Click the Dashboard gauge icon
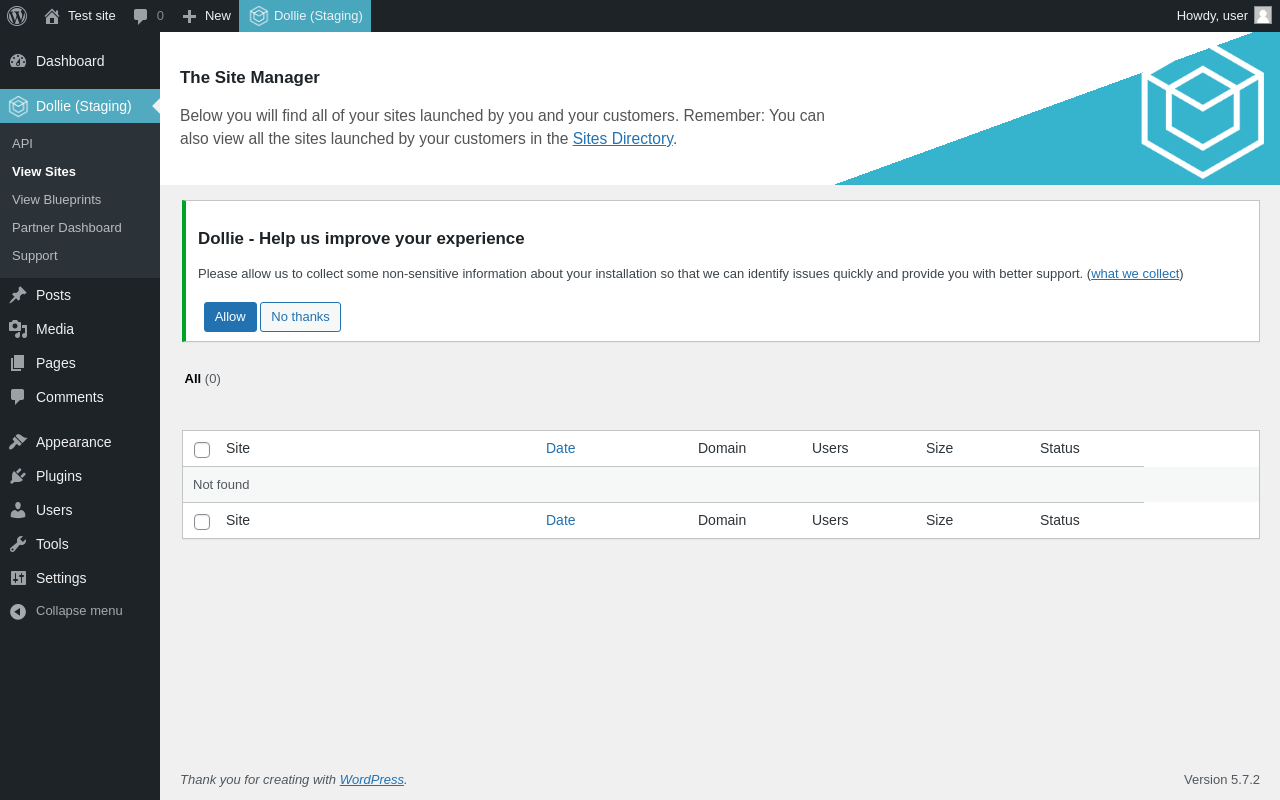 coord(18,61)
